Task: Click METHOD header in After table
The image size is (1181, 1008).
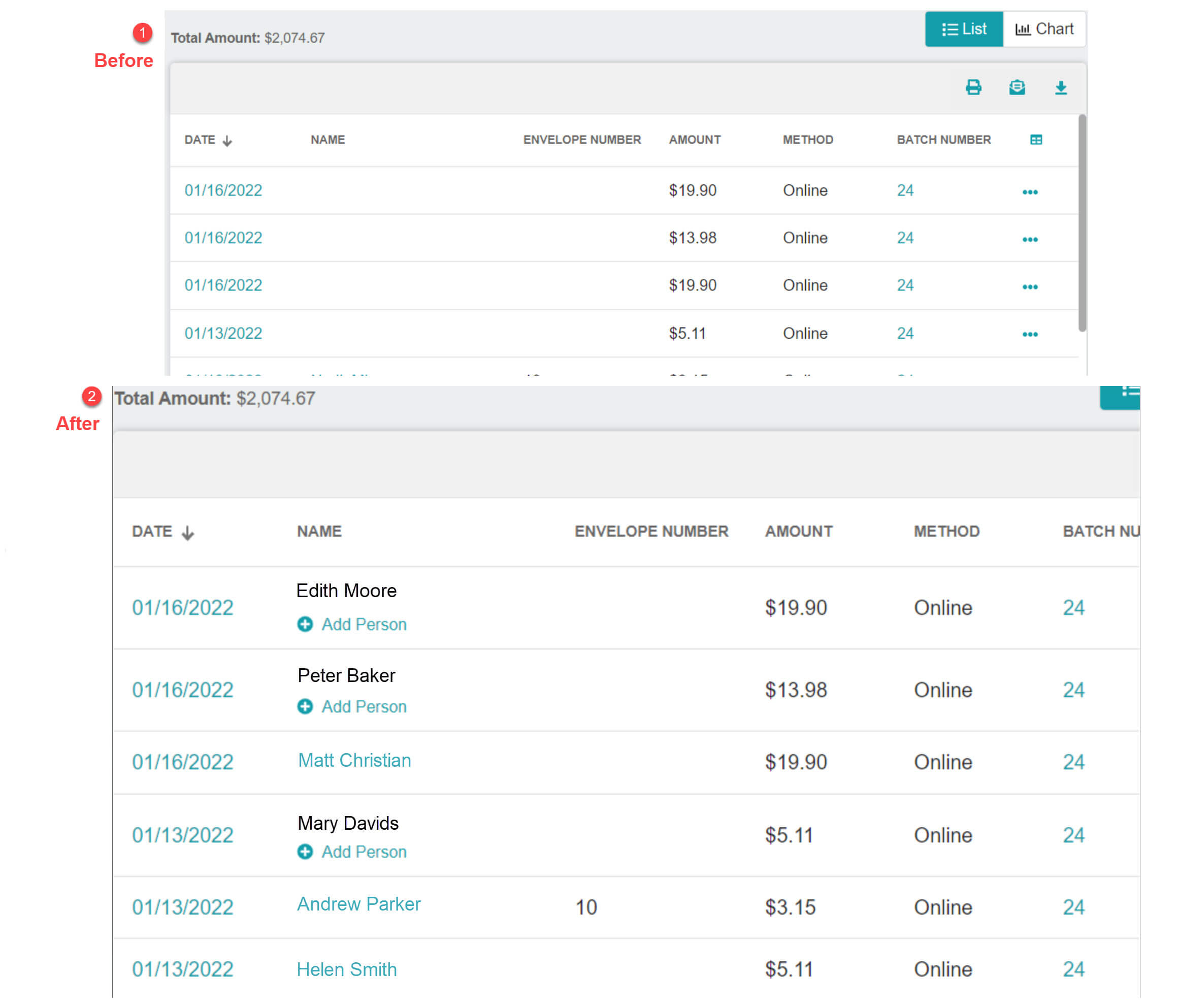Action: pyautogui.click(x=947, y=531)
